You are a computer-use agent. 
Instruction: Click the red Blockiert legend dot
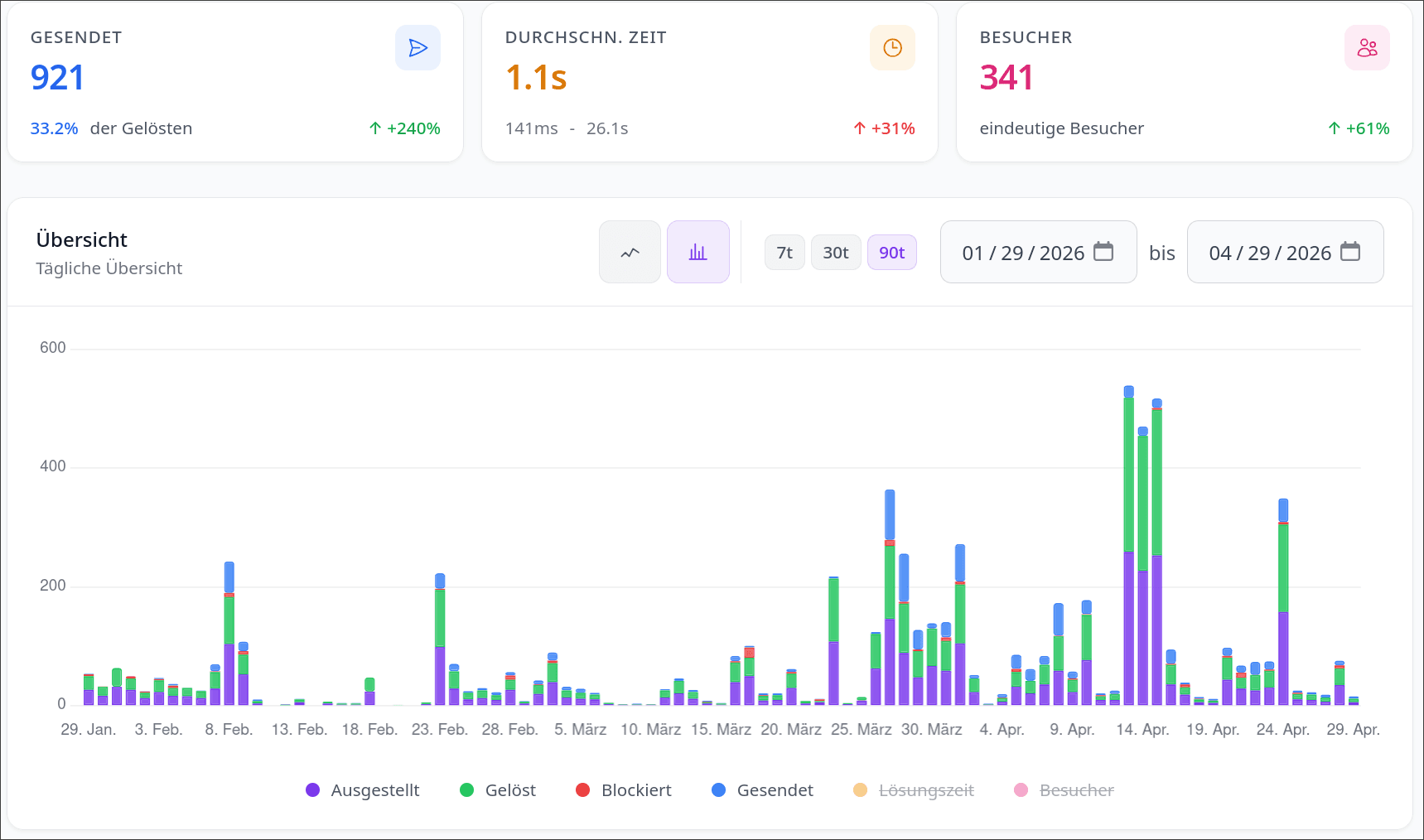(582, 790)
